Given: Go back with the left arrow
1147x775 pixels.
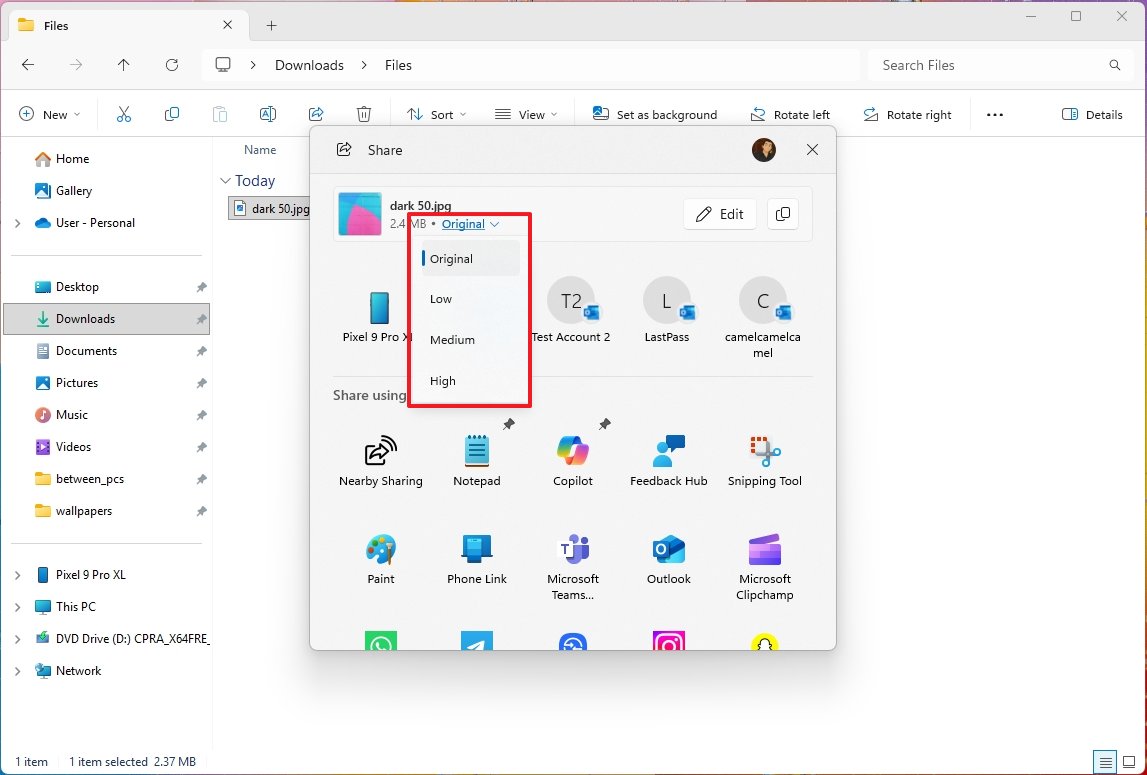Looking at the screenshot, I should click(28, 65).
